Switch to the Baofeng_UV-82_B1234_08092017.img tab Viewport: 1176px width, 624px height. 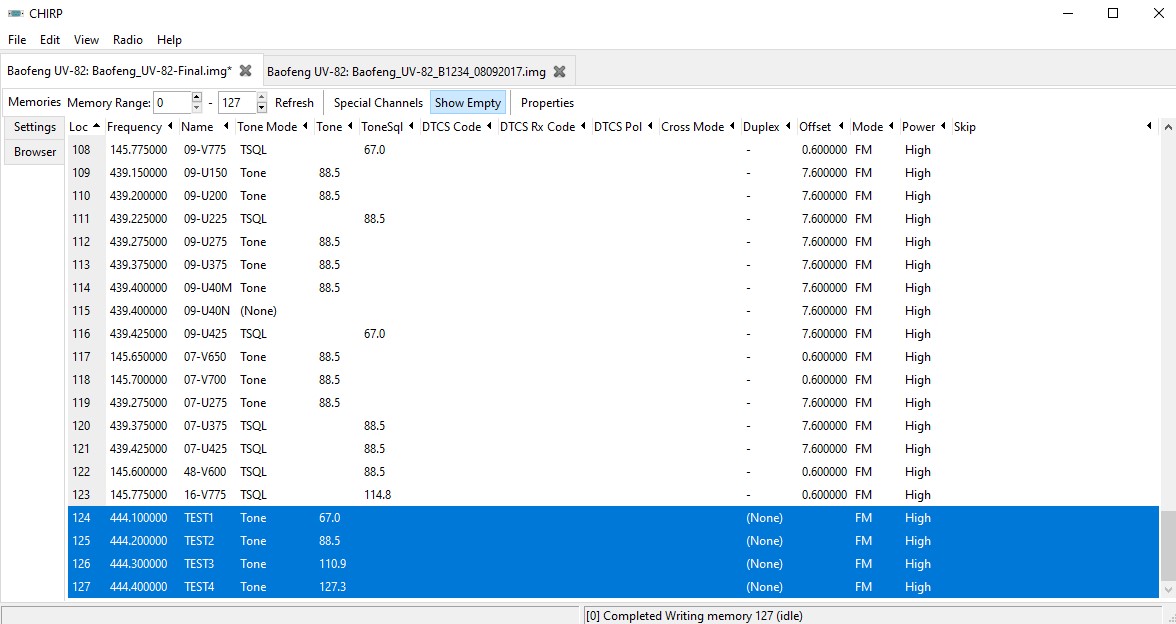click(406, 72)
